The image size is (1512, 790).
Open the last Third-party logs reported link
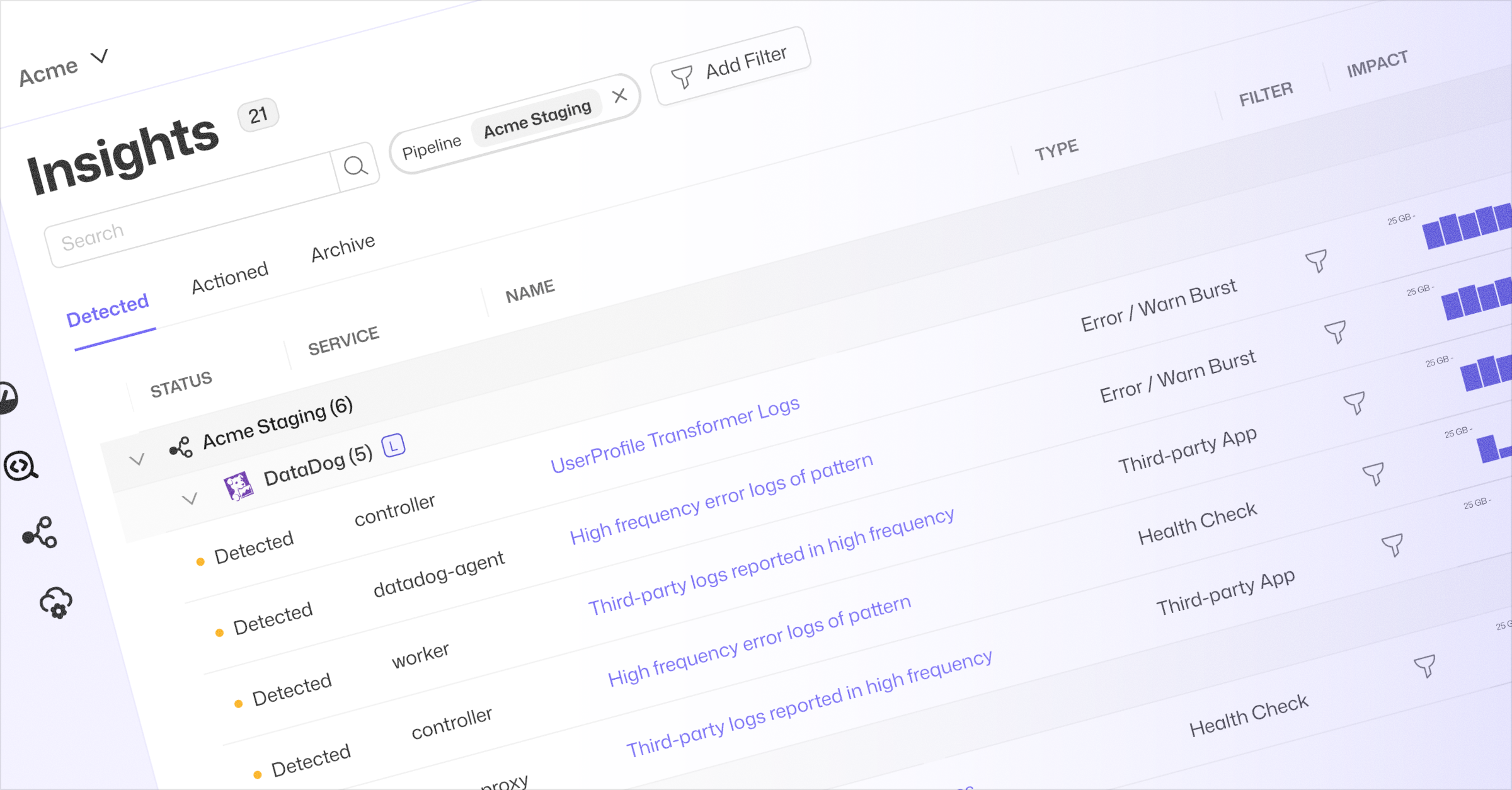click(x=809, y=704)
